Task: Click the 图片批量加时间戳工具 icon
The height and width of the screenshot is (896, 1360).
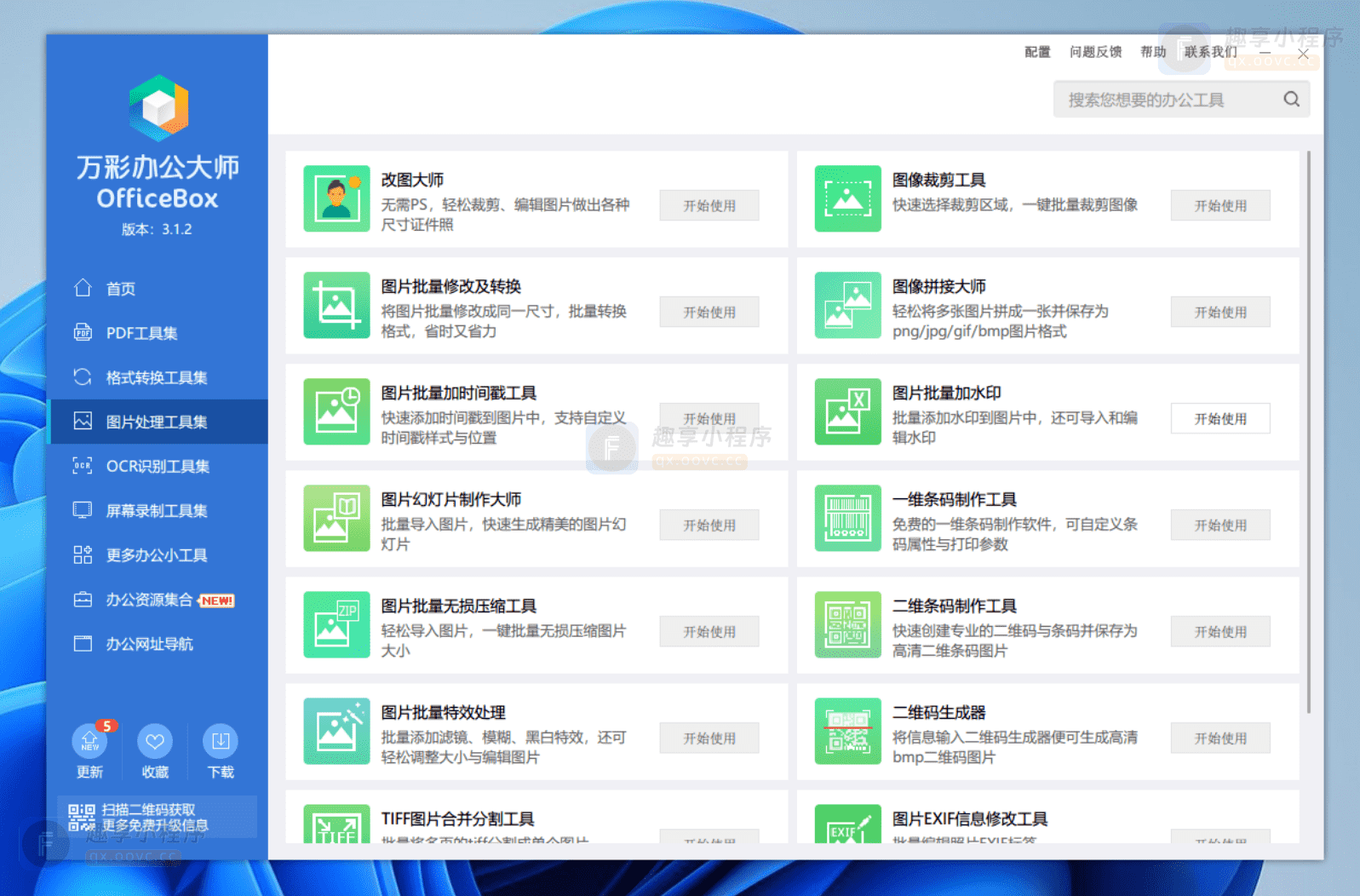Action: (x=336, y=411)
